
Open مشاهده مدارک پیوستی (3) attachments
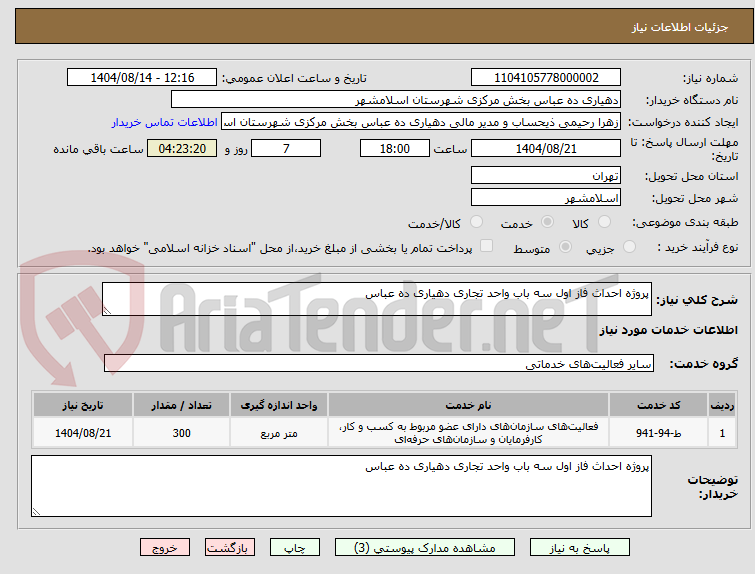tap(425, 548)
